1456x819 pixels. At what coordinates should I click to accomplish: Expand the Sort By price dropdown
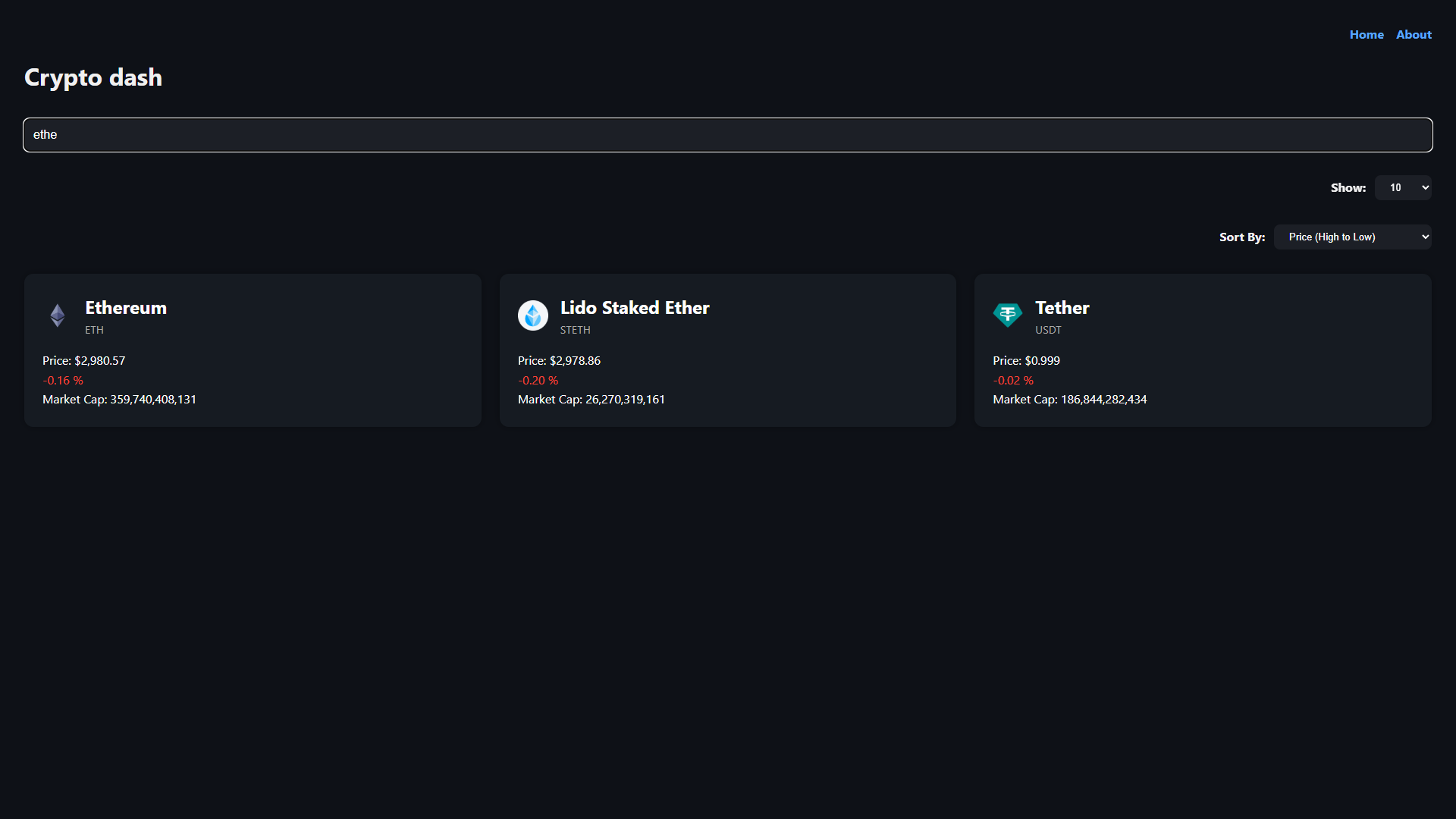pos(1352,237)
